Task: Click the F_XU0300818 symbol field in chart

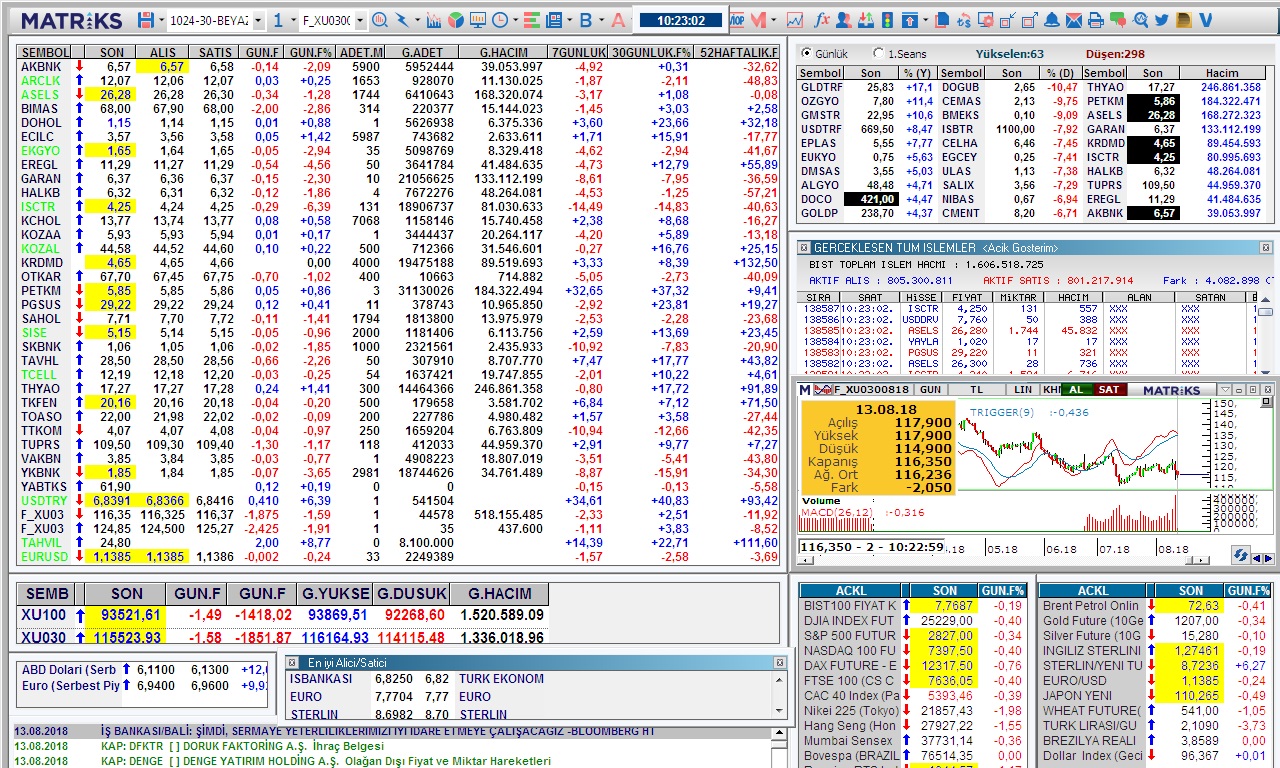Action: click(x=875, y=390)
